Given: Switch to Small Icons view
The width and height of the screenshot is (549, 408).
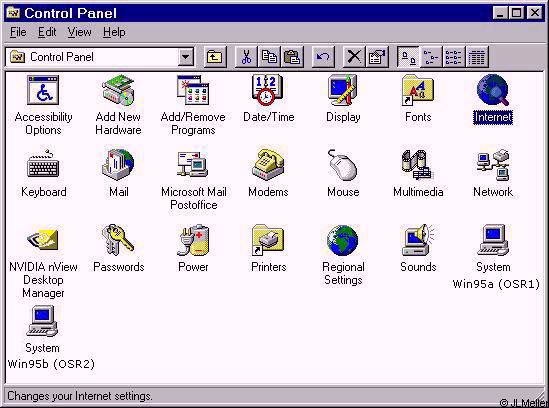Looking at the screenshot, I should point(431,57).
